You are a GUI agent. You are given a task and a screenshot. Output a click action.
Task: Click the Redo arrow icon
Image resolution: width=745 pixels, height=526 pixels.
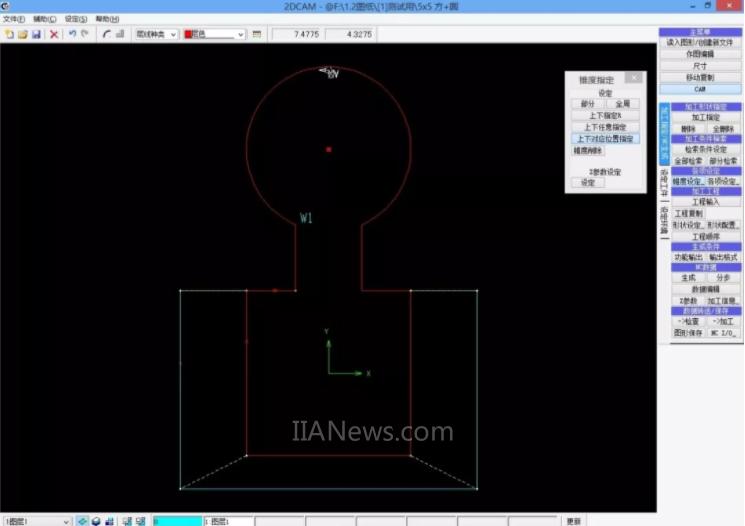[x=85, y=34]
